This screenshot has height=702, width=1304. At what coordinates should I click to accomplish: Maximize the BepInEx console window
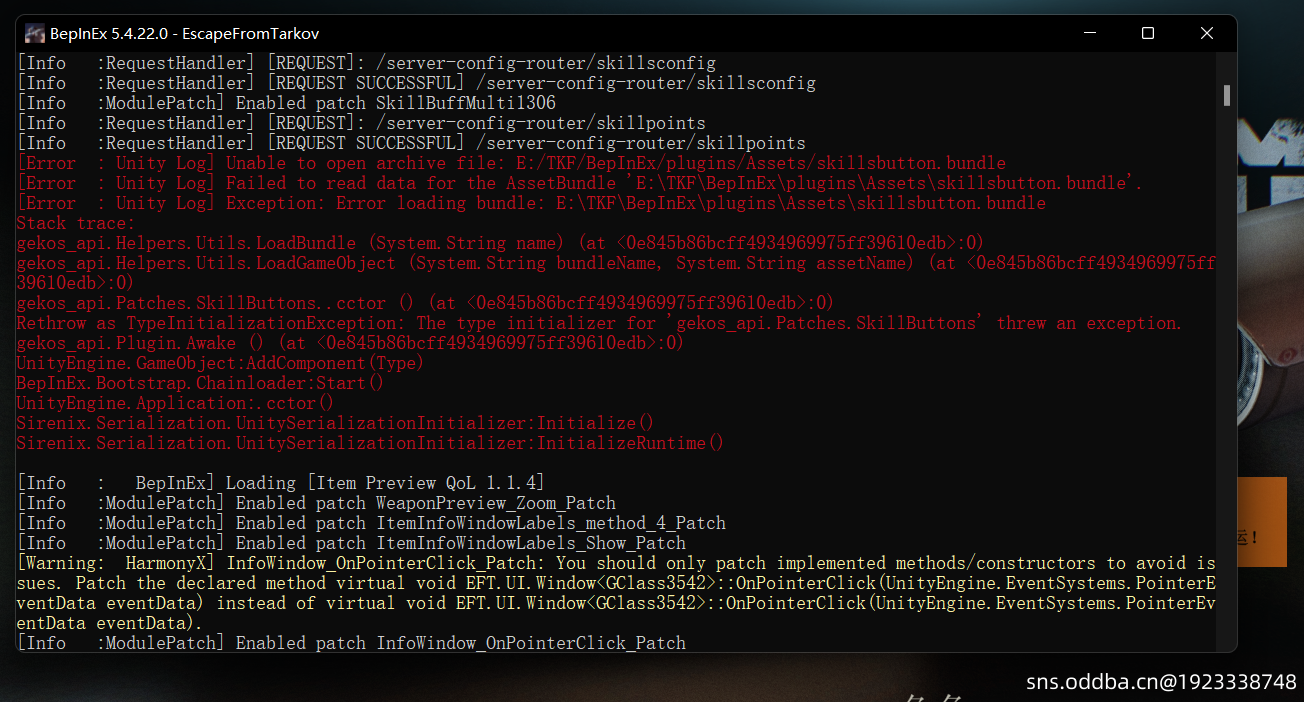[x=1148, y=33]
